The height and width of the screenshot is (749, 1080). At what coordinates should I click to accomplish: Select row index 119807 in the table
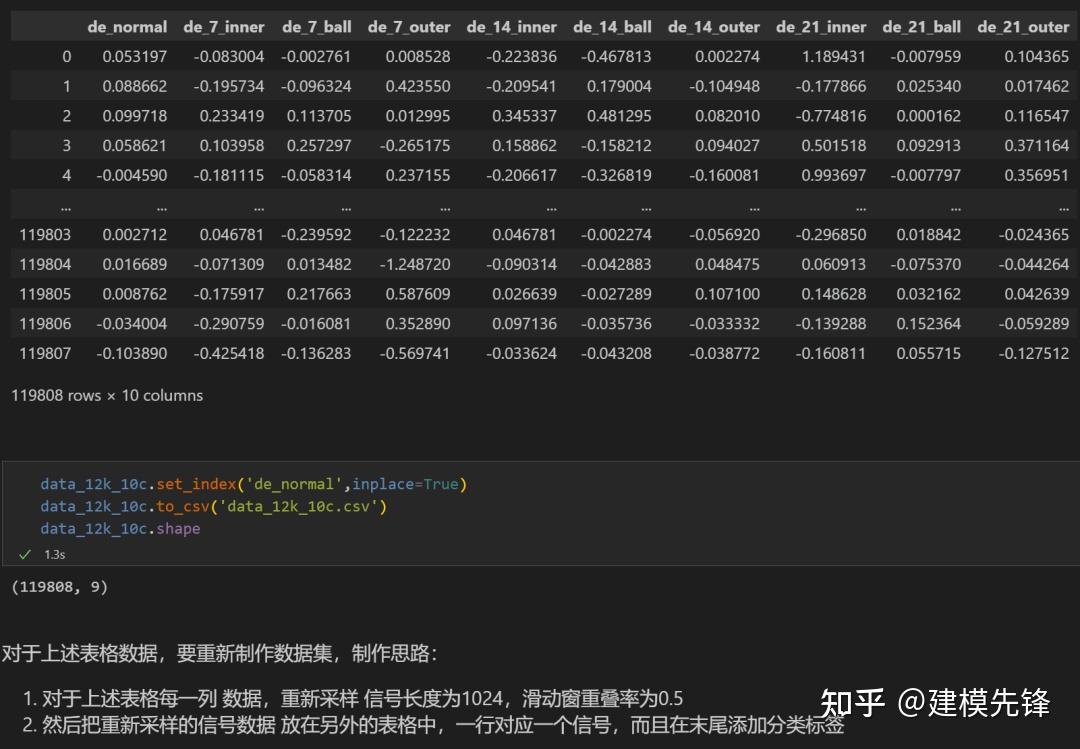pos(45,353)
